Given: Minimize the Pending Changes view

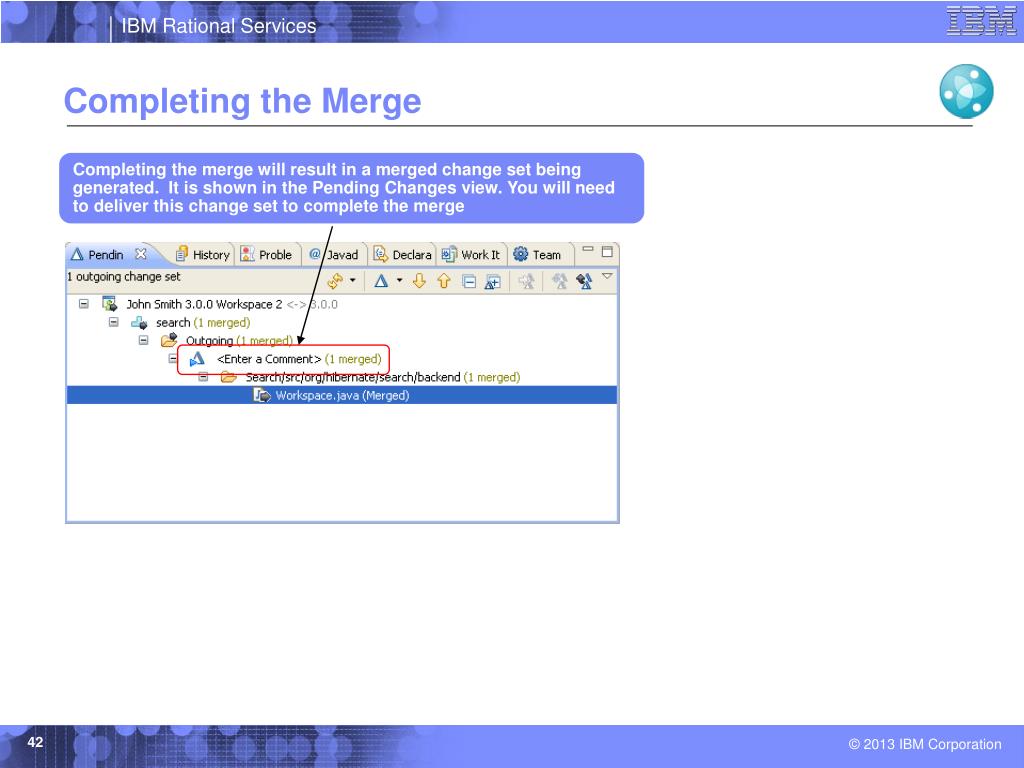Looking at the screenshot, I should [588, 249].
